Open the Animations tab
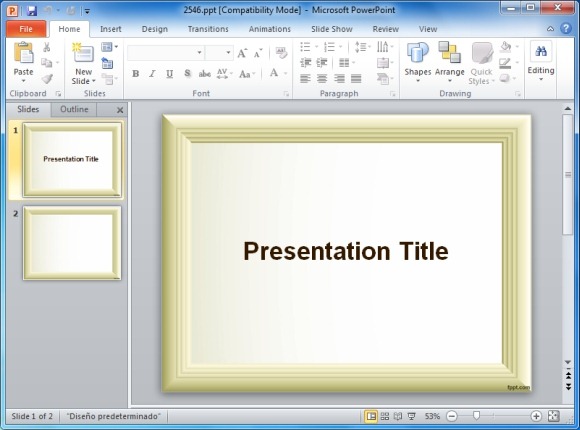The height and width of the screenshot is (430, 580). [x=270, y=29]
